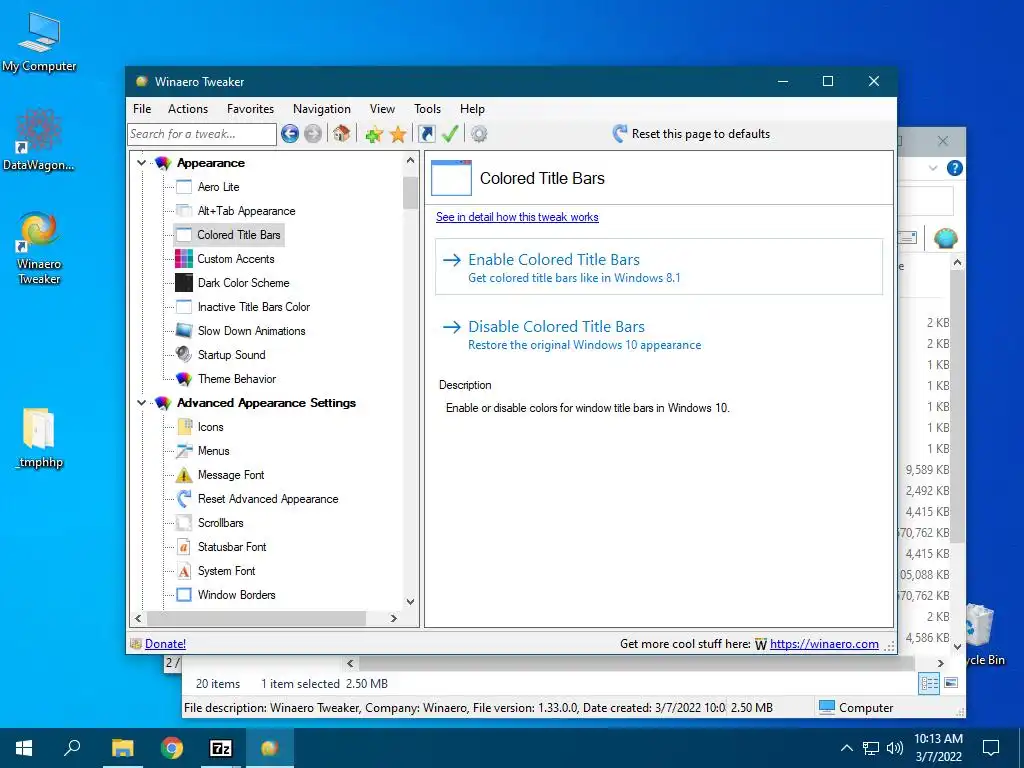
Task: Expand the ribbon chevron in Explorer window
Action: [933, 168]
